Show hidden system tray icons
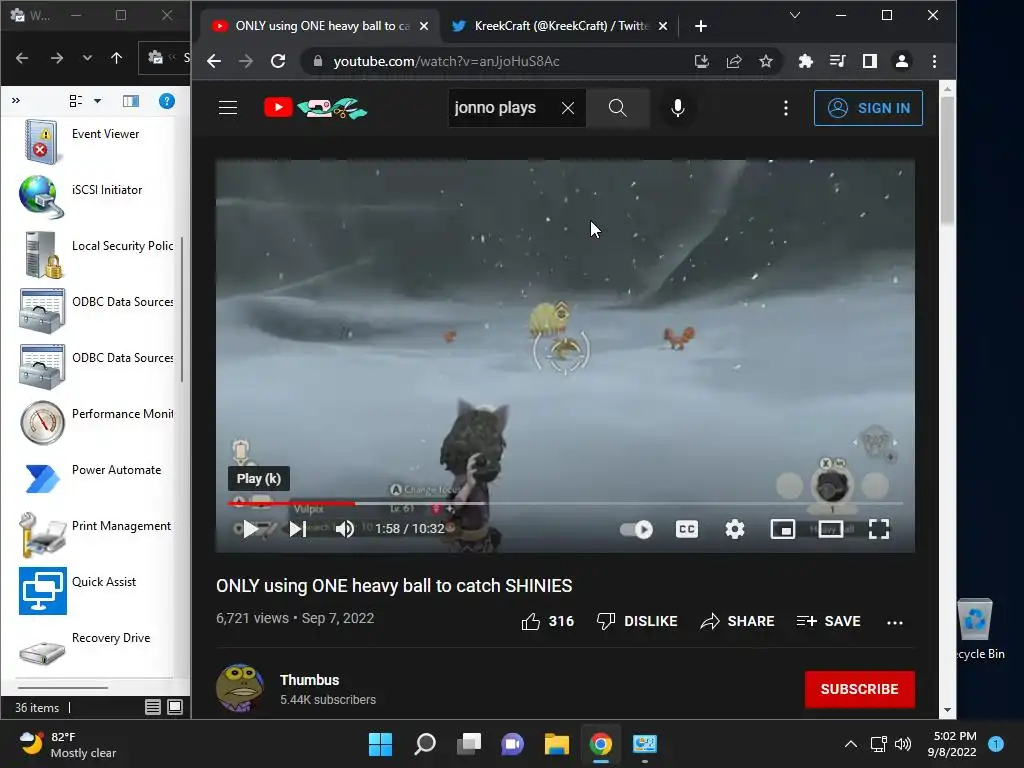1024x768 pixels. [850, 744]
